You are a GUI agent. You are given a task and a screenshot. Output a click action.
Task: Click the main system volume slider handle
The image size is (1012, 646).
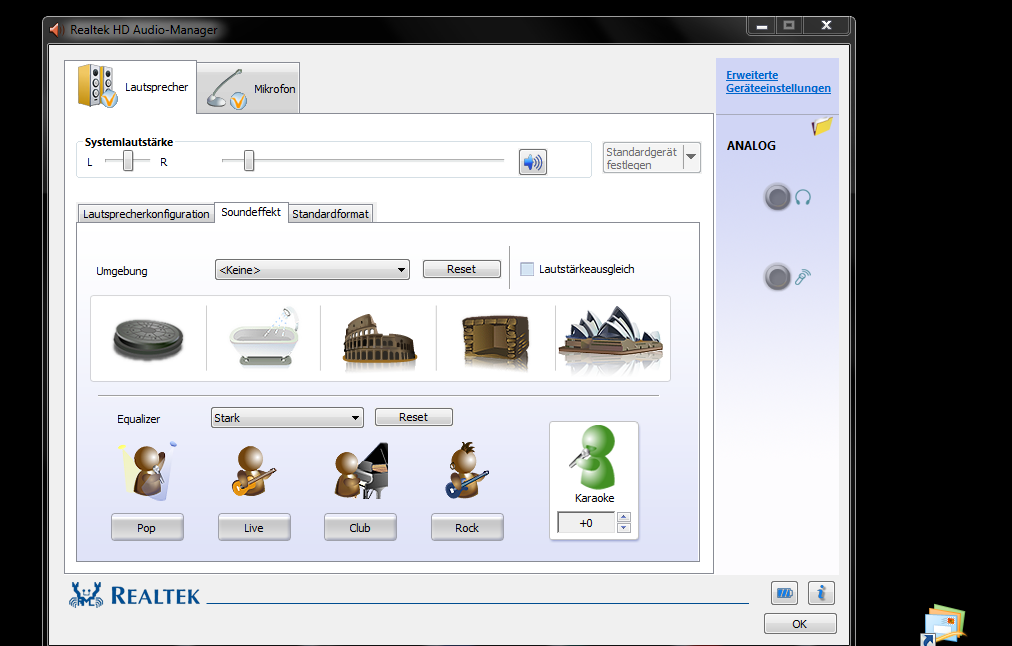coord(248,161)
